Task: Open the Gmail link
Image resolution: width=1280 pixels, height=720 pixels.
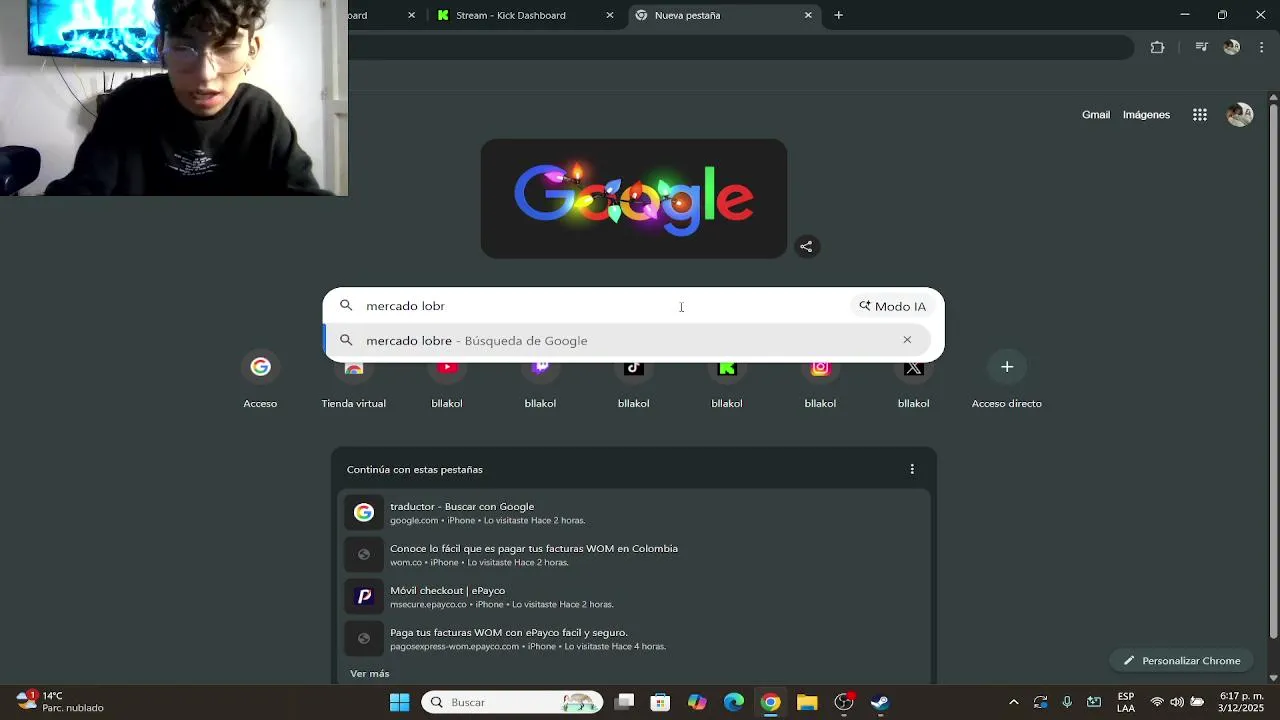Action: [1096, 115]
